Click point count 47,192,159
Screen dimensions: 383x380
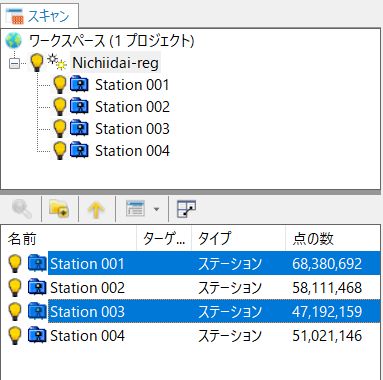tap(327, 312)
